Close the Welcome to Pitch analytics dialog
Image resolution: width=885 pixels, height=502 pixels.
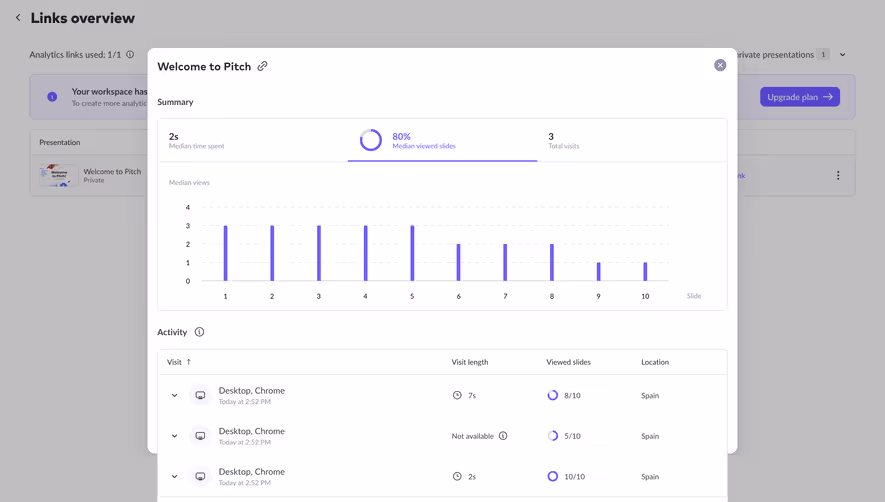tap(720, 65)
